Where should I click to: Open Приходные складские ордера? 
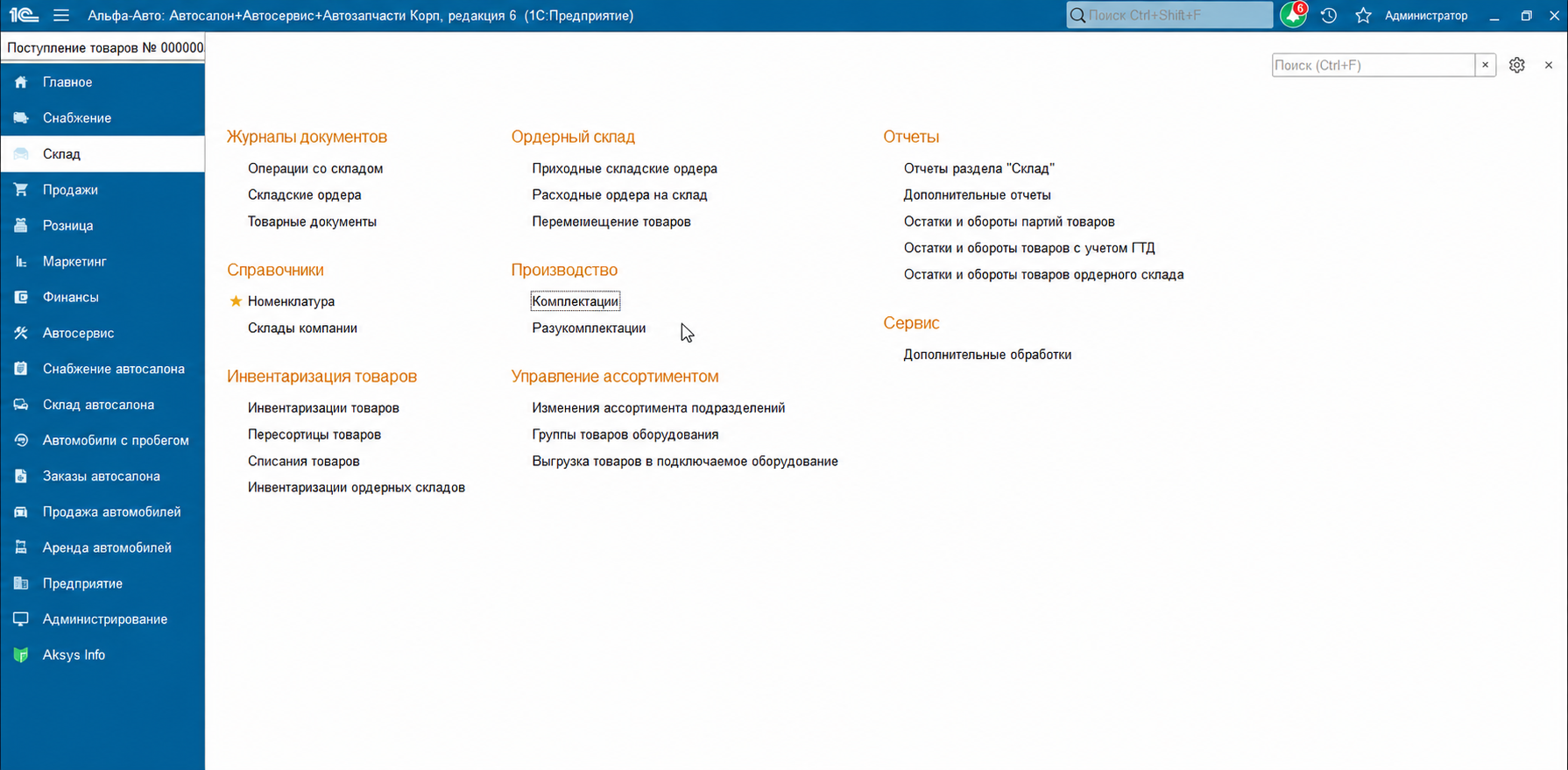625,168
